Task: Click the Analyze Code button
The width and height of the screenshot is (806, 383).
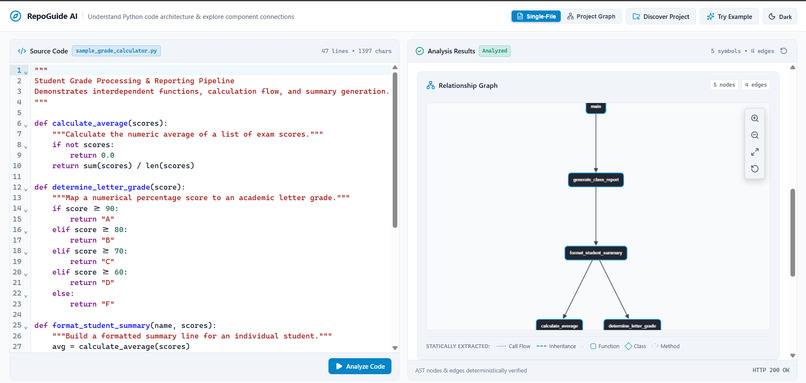Action: pyautogui.click(x=360, y=367)
